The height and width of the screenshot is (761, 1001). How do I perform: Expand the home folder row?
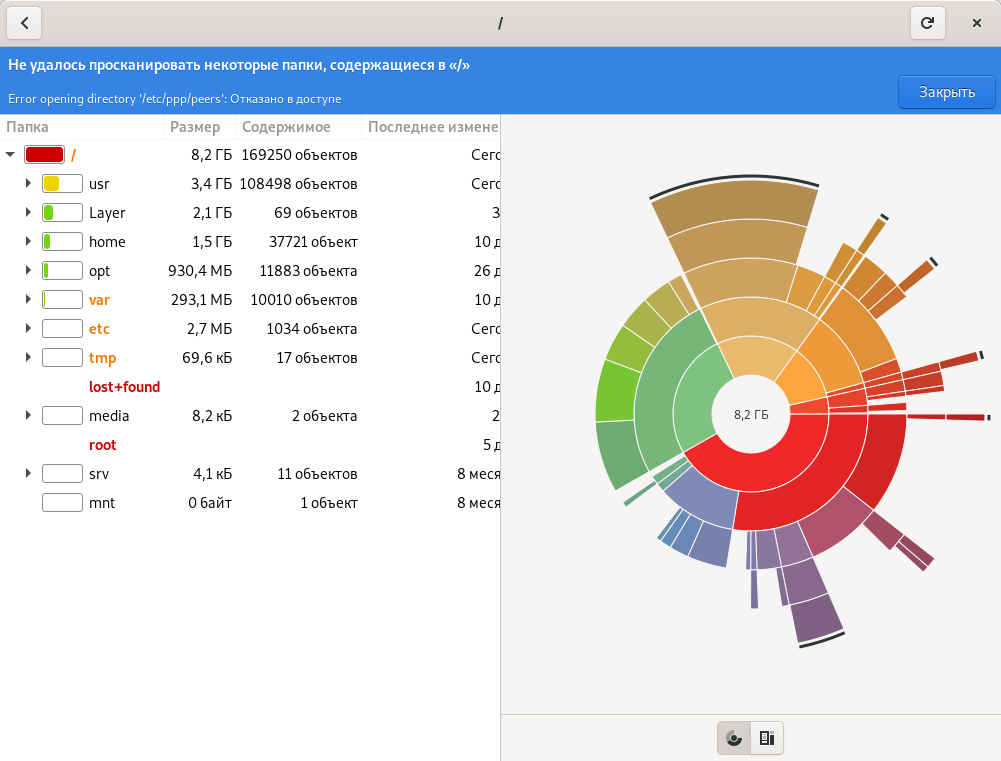(28, 242)
